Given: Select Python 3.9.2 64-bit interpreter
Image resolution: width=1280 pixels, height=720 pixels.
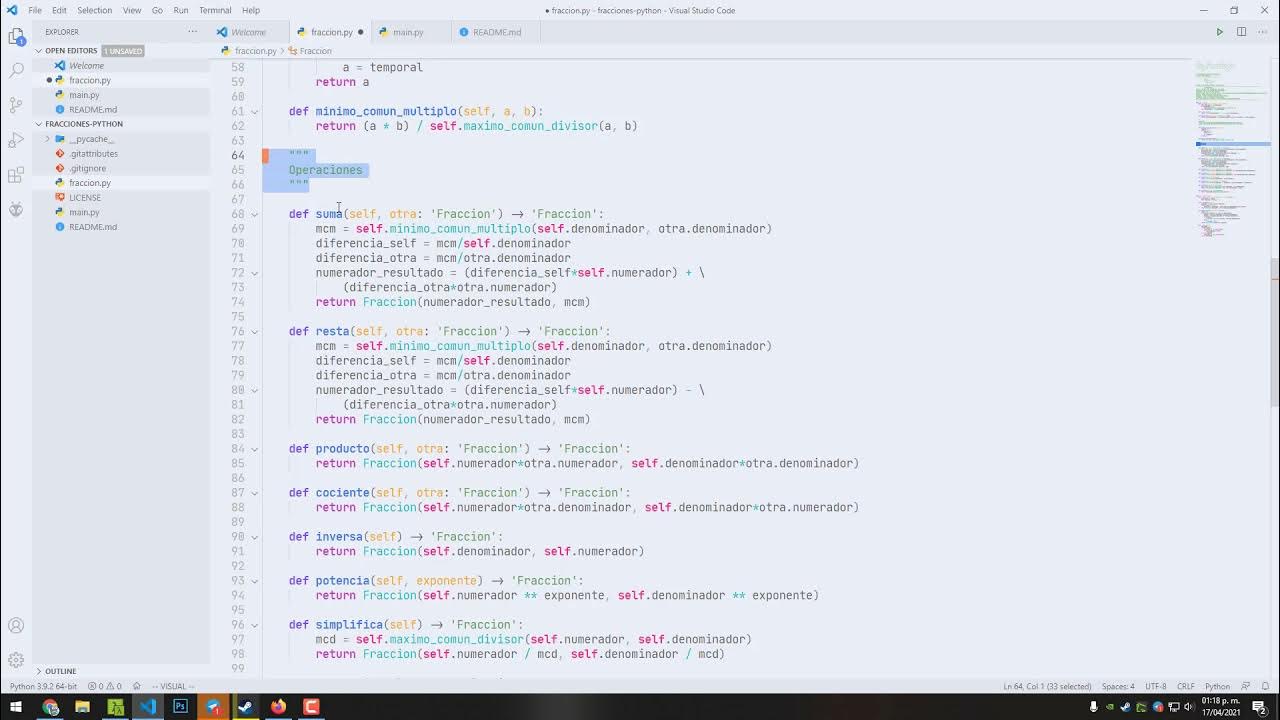Looking at the screenshot, I should click(x=43, y=686).
